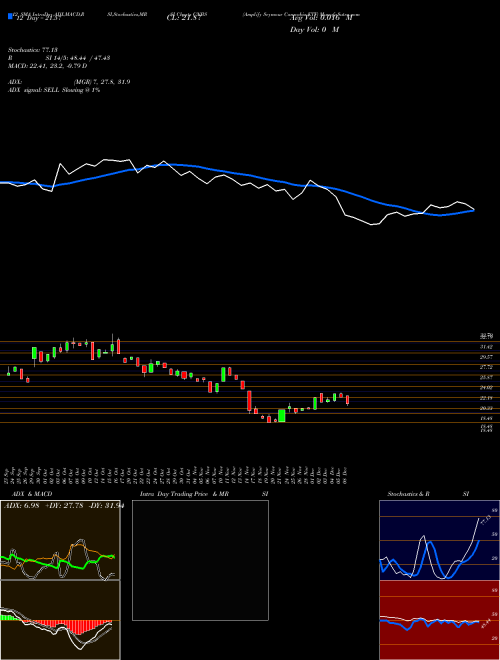Viewport: 500px width, 660px height.
Task: Click the 'Day Vol: 0 M' label
Action: pyautogui.click(x=314, y=30)
